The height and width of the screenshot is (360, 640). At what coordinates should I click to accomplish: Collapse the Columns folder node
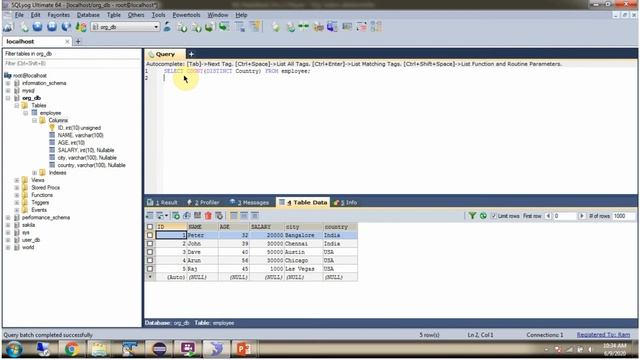pos(35,120)
